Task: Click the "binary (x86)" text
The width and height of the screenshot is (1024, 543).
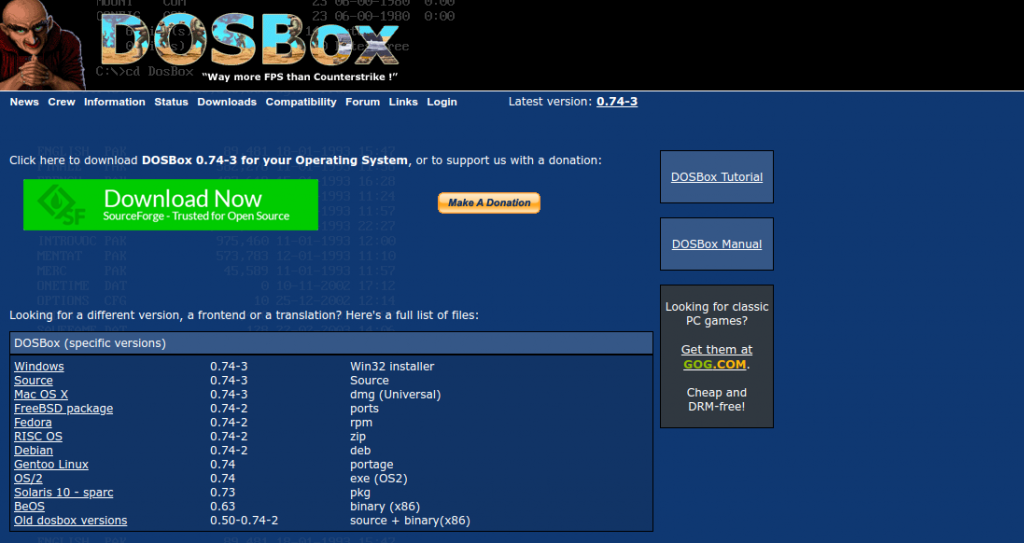Action: 385,506
